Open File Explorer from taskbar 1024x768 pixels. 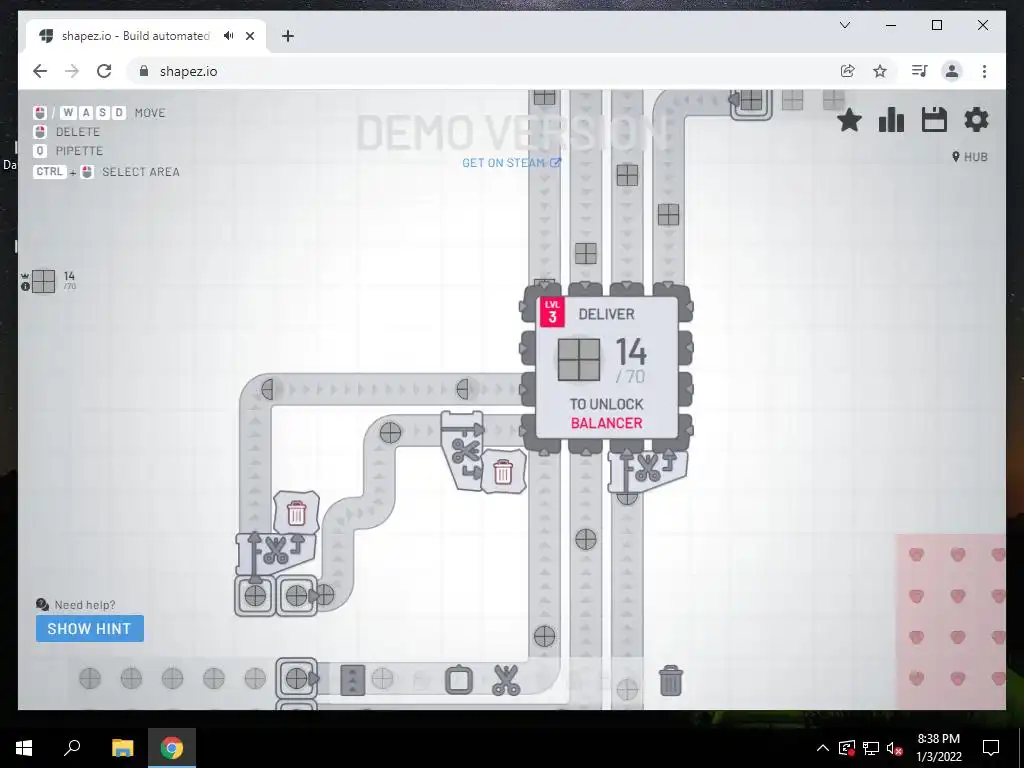122,748
